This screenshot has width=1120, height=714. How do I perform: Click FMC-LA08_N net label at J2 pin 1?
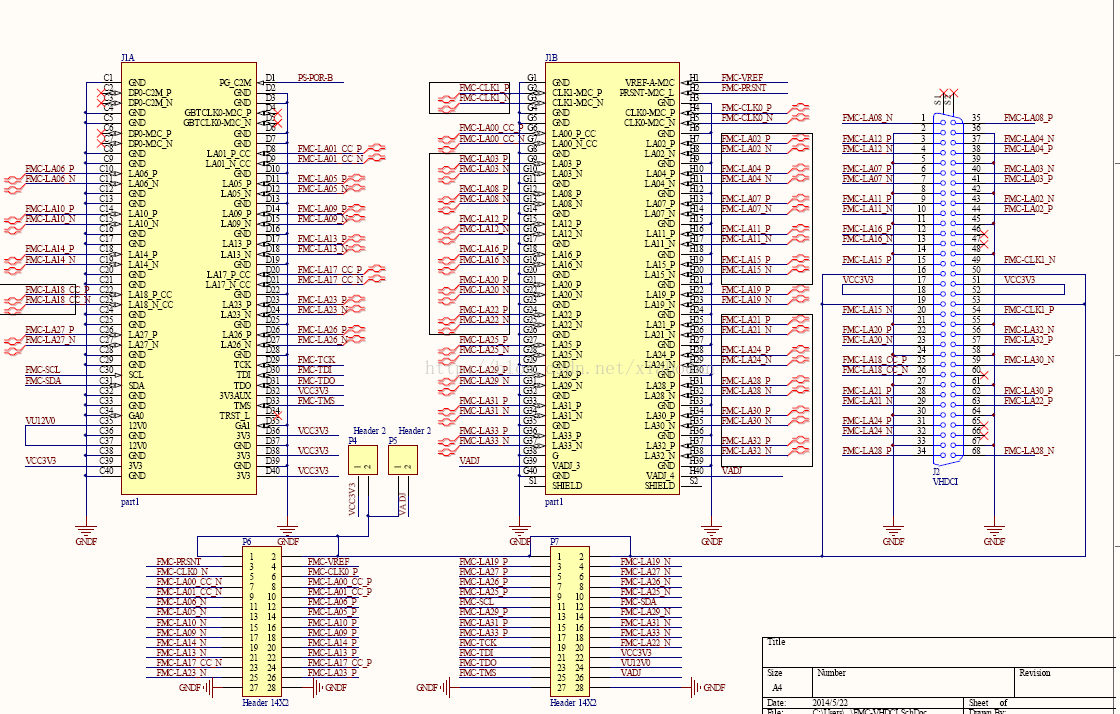(x=867, y=118)
